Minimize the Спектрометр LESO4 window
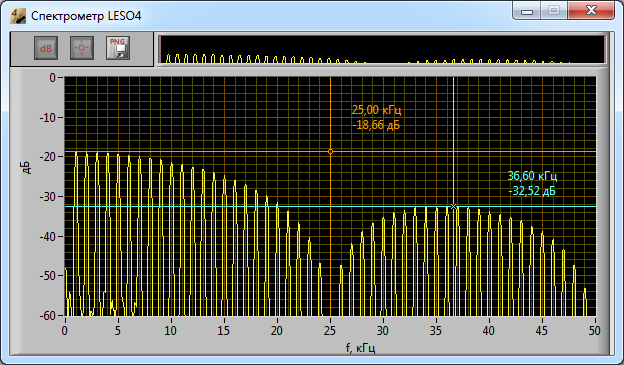This screenshot has width=624, height=365. click(526, 11)
